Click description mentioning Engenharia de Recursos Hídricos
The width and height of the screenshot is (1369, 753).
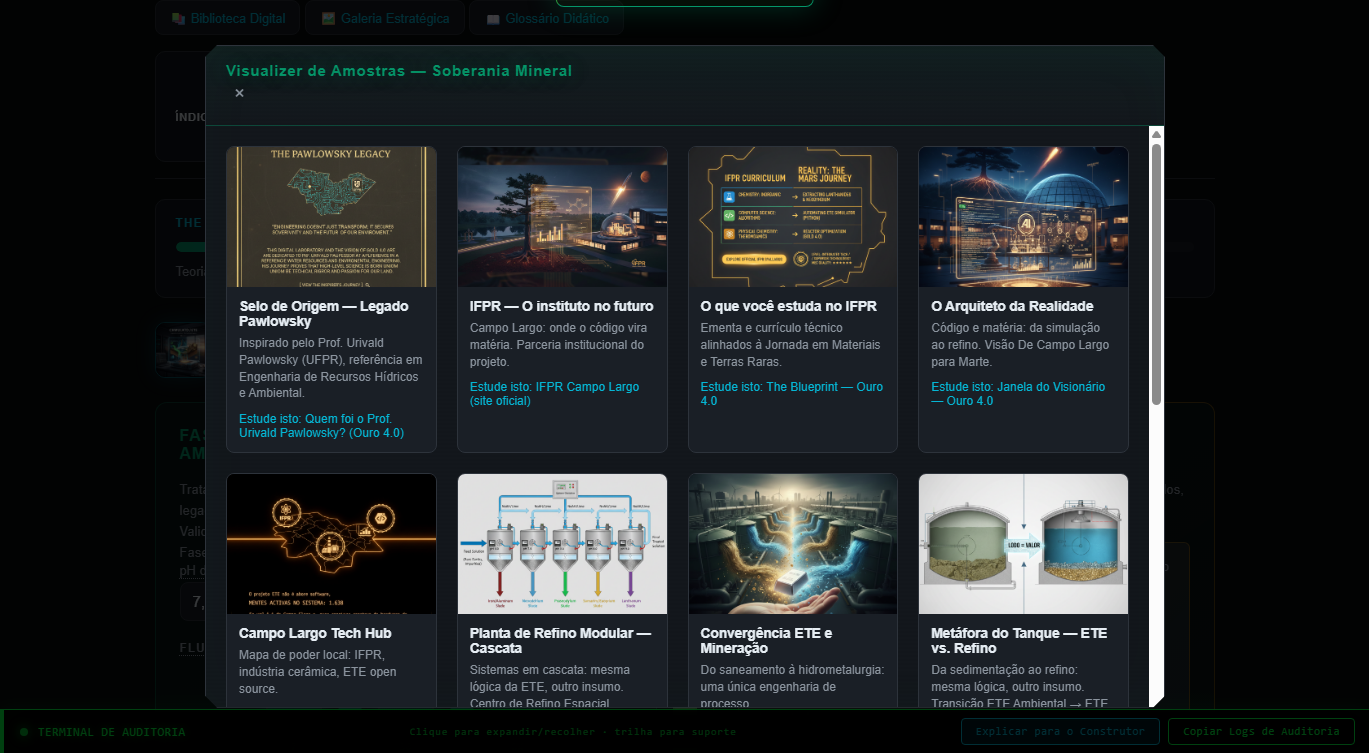pos(331,368)
